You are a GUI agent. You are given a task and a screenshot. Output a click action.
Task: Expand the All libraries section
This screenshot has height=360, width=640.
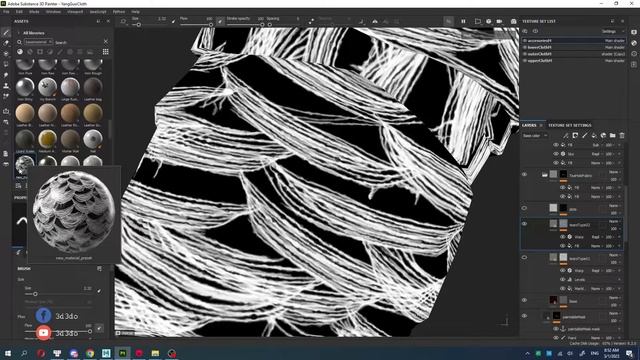18,33
